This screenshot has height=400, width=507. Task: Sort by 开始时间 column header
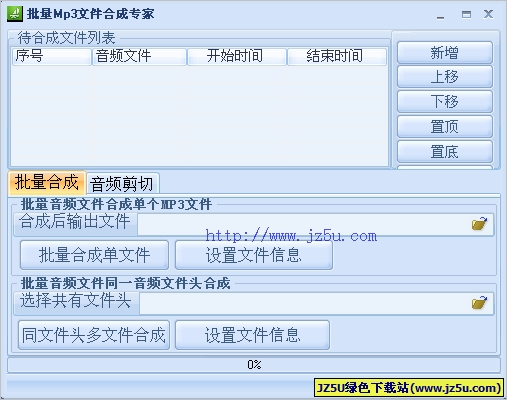237,56
